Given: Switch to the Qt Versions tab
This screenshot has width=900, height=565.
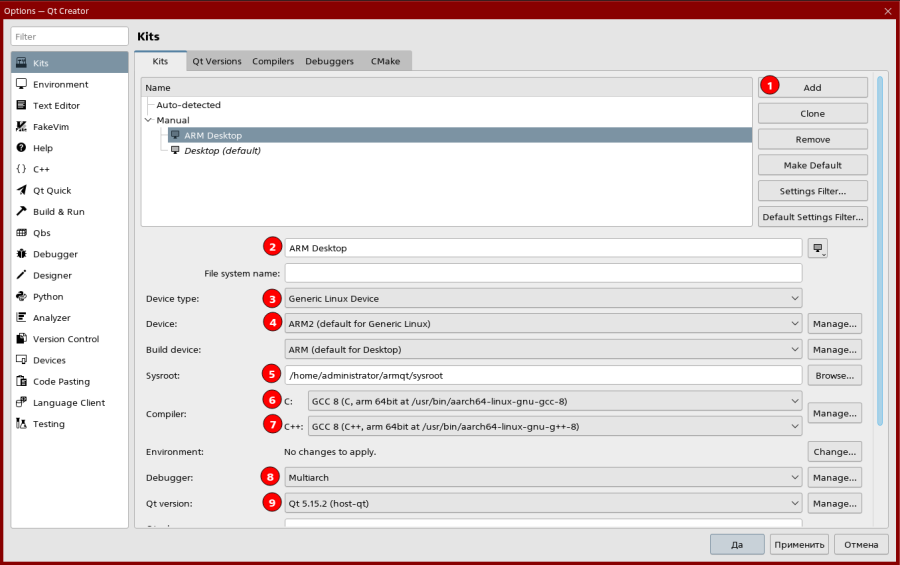Looking at the screenshot, I should (217, 61).
